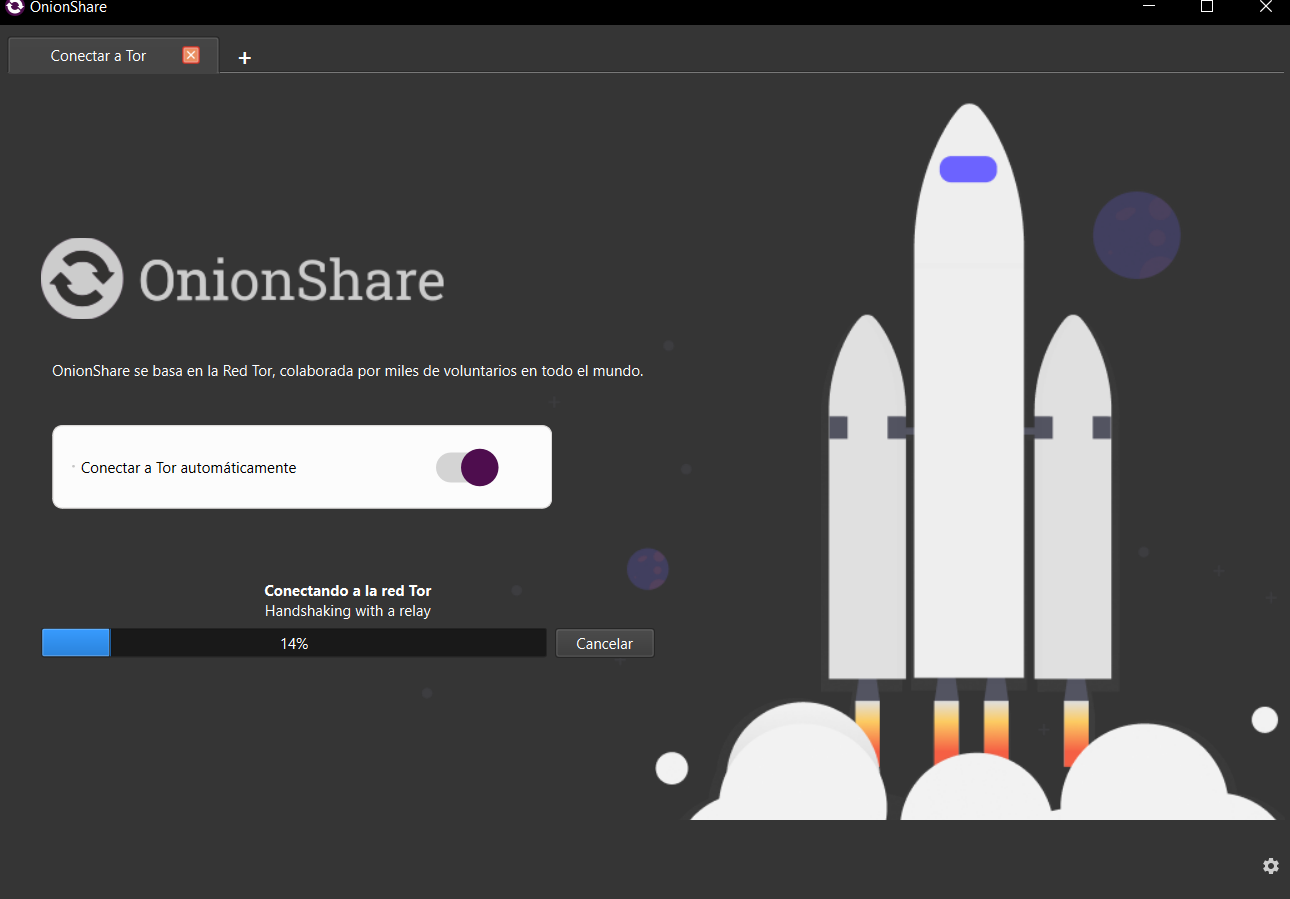Click the 14% progress label
Viewport: 1290px width, 899px height.
pos(294,644)
